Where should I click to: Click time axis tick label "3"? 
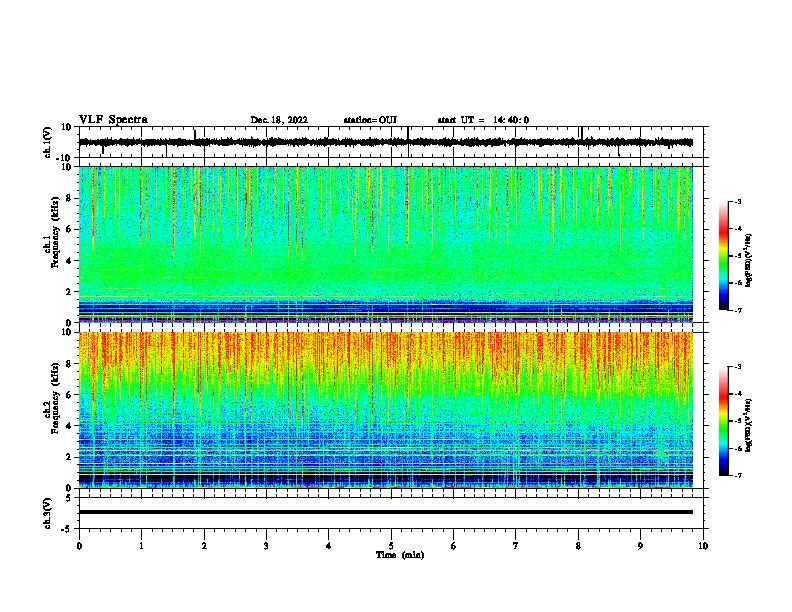266,546
